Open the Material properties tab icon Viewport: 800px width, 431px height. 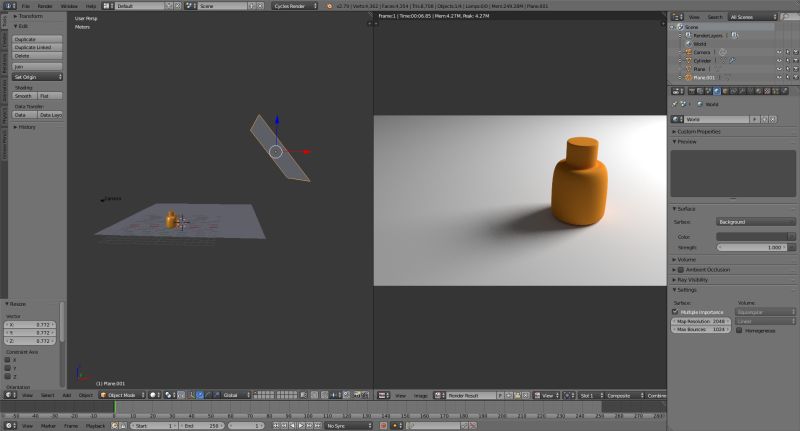pyautogui.click(x=758, y=91)
